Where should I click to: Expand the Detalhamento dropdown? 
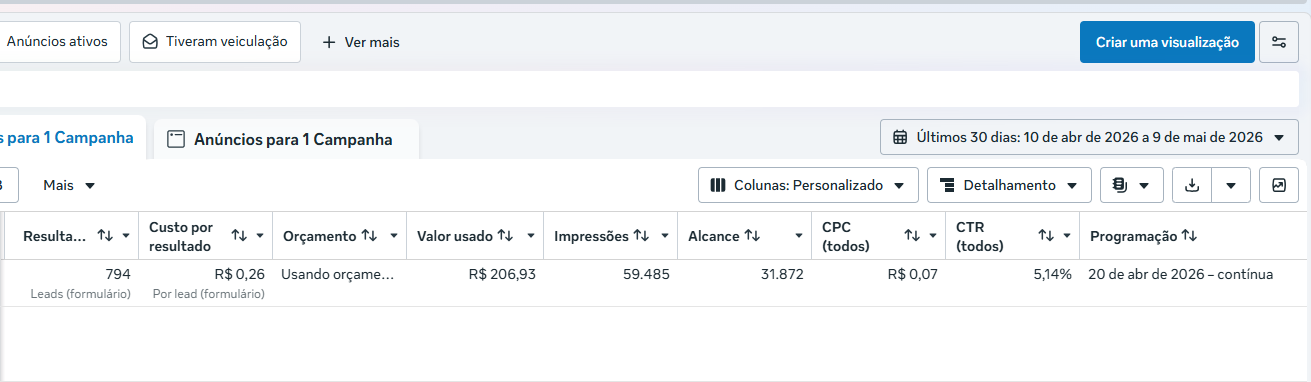click(1009, 185)
